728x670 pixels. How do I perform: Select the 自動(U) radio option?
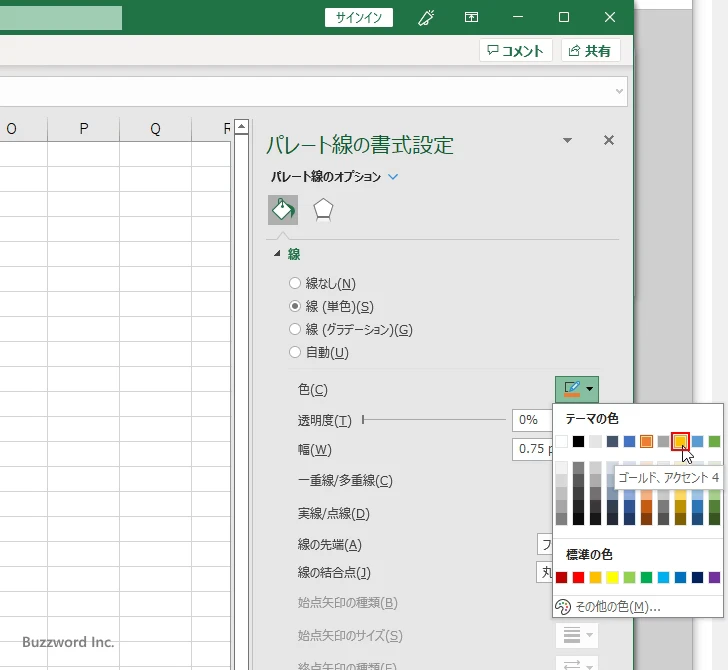click(295, 352)
